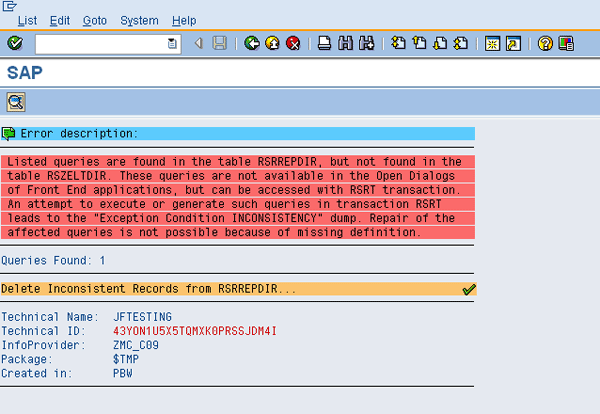Open the List menu
Screen dimensions: 600x414
coord(28,20)
